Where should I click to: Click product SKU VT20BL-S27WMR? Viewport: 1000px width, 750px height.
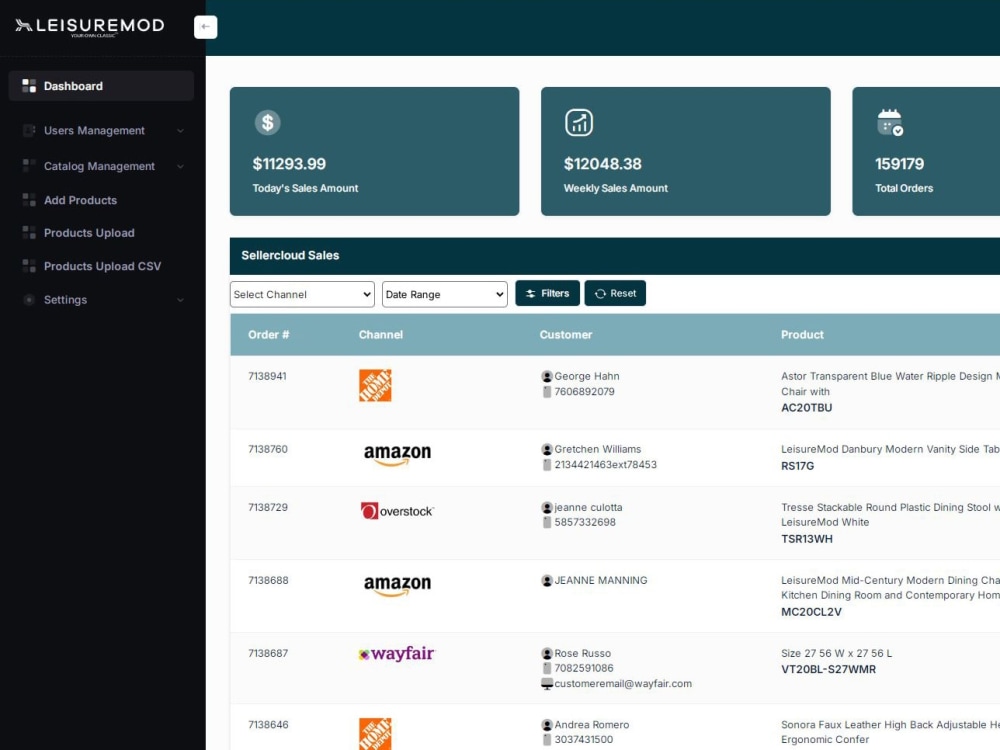[828, 670]
